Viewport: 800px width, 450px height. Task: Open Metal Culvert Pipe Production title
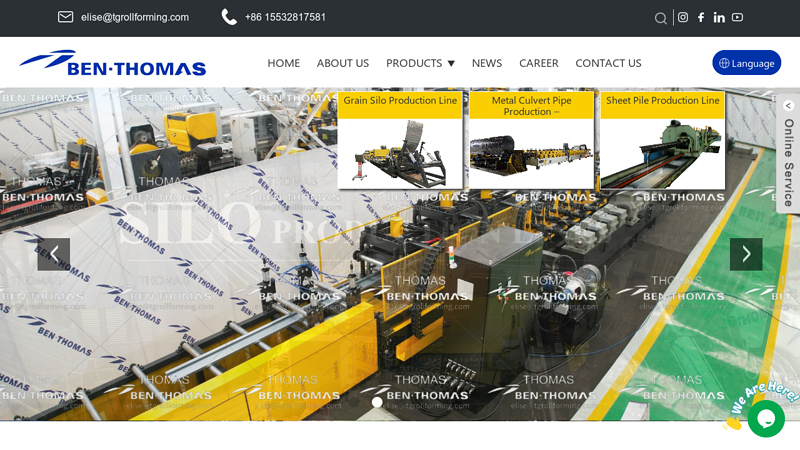tap(531, 106)
